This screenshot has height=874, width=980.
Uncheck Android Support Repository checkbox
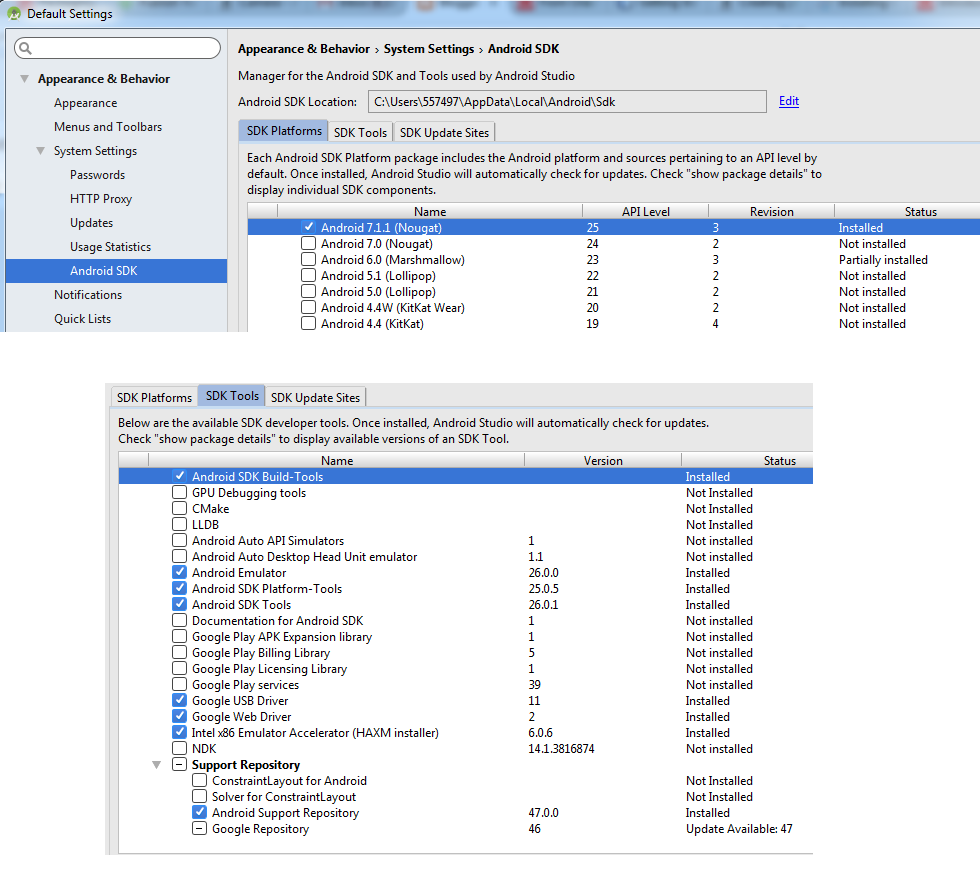[199, 812]
